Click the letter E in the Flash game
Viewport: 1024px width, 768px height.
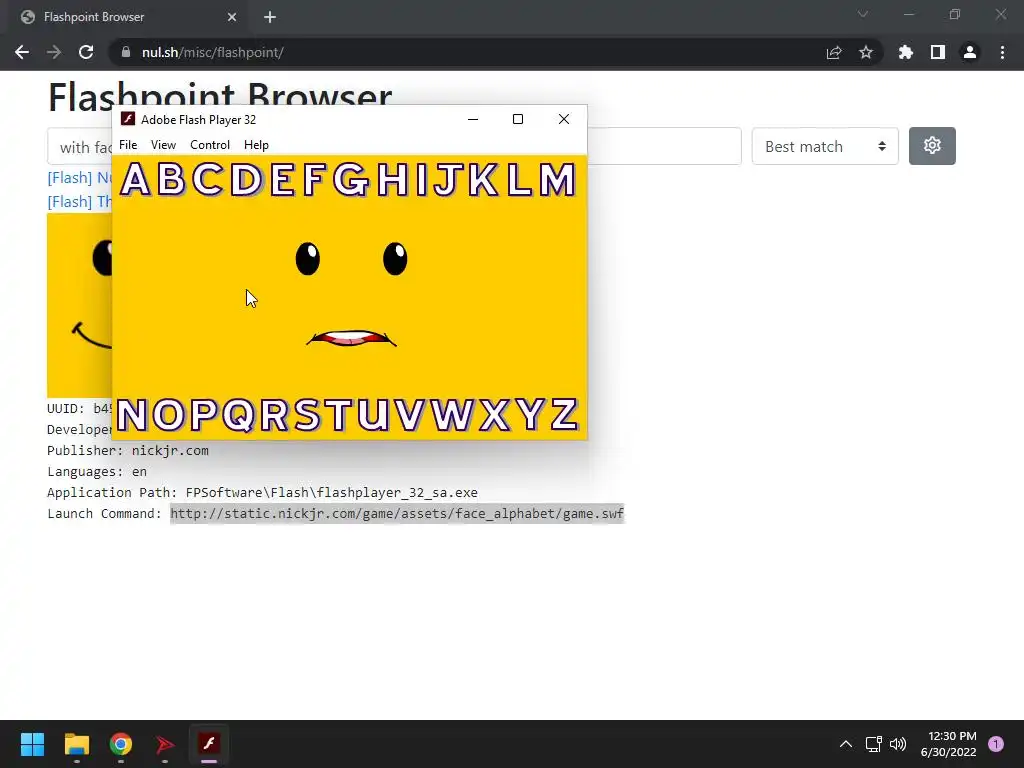point(282,180)
